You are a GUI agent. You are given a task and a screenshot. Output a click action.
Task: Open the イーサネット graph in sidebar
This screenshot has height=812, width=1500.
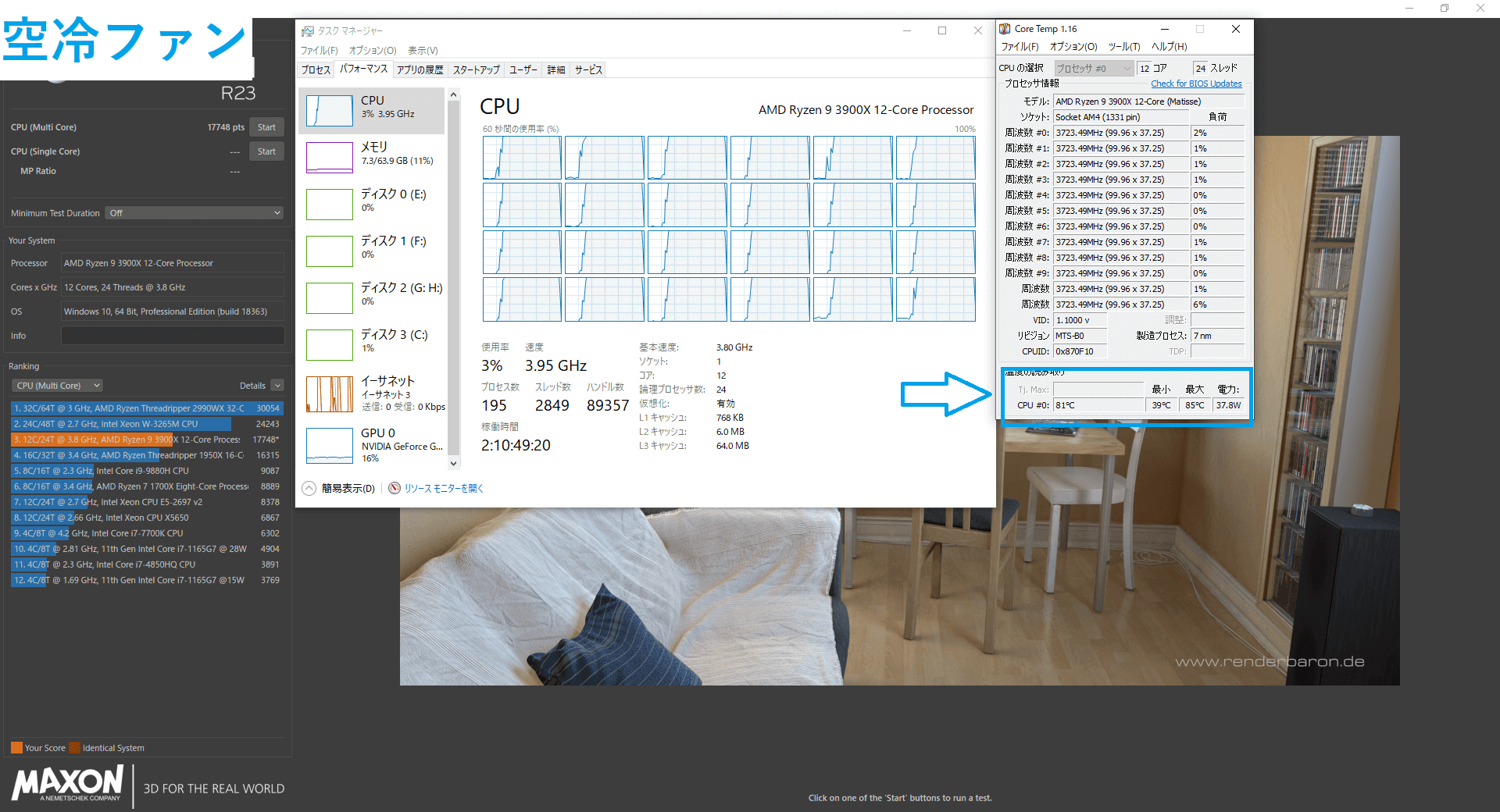pyautogui.click(x=329, y=394)
